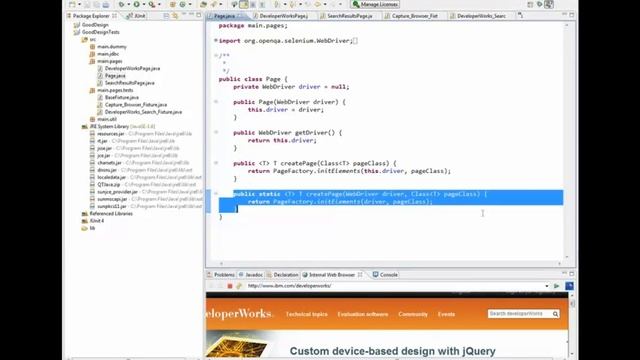Collapse all in Package Explorer
The height and width of the screenshot is (360, 640).
[166, 16]
